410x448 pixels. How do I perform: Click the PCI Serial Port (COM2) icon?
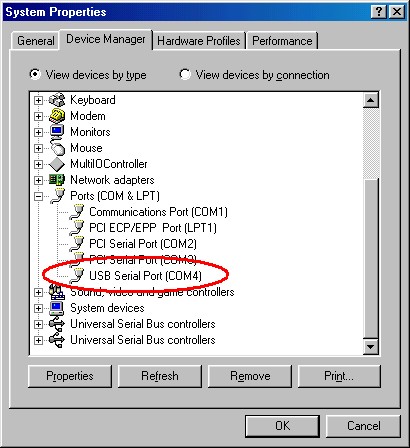(x=77, y=244)
